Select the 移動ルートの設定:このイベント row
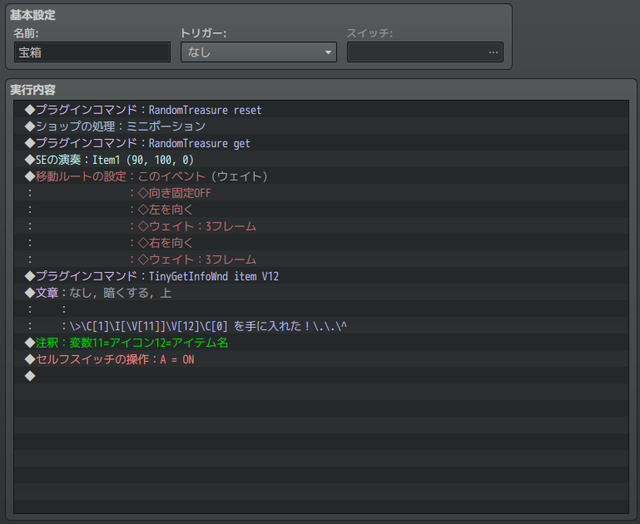 tap(321, 176)
